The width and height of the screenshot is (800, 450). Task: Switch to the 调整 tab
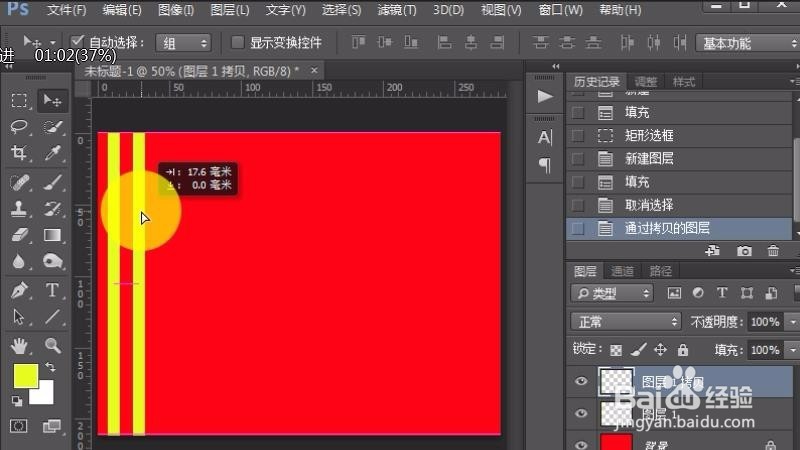click(645, 82)
